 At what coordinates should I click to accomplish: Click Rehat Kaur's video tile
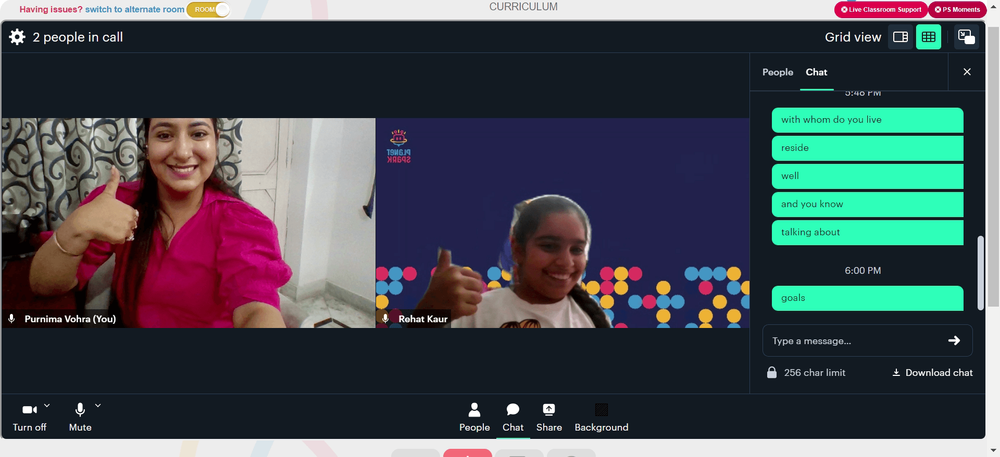tap(562, 222)
